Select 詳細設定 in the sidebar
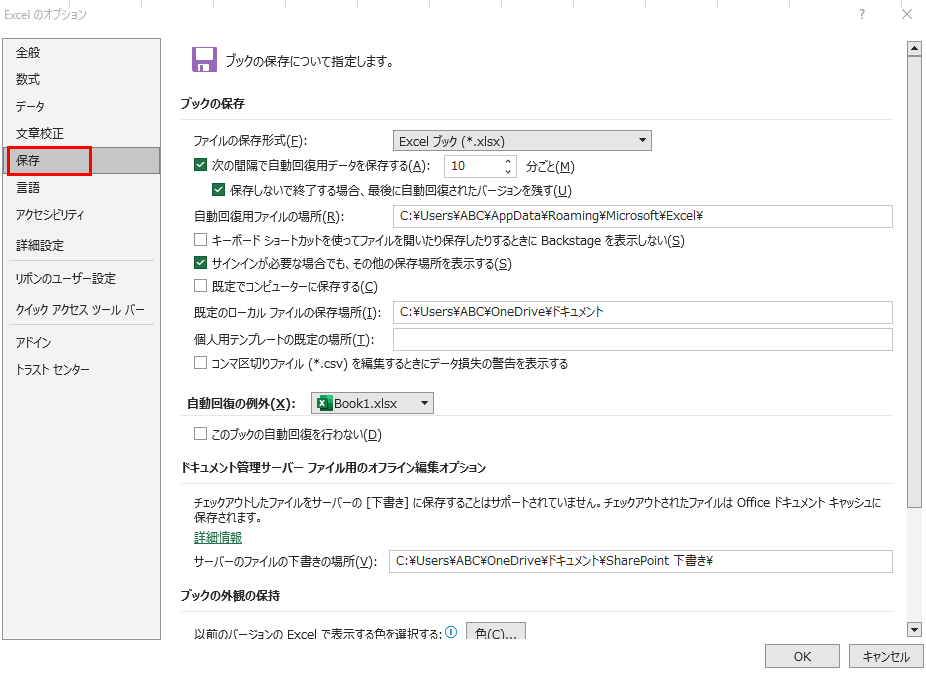Viewport: 926px width, 674px height. [40, 245]
